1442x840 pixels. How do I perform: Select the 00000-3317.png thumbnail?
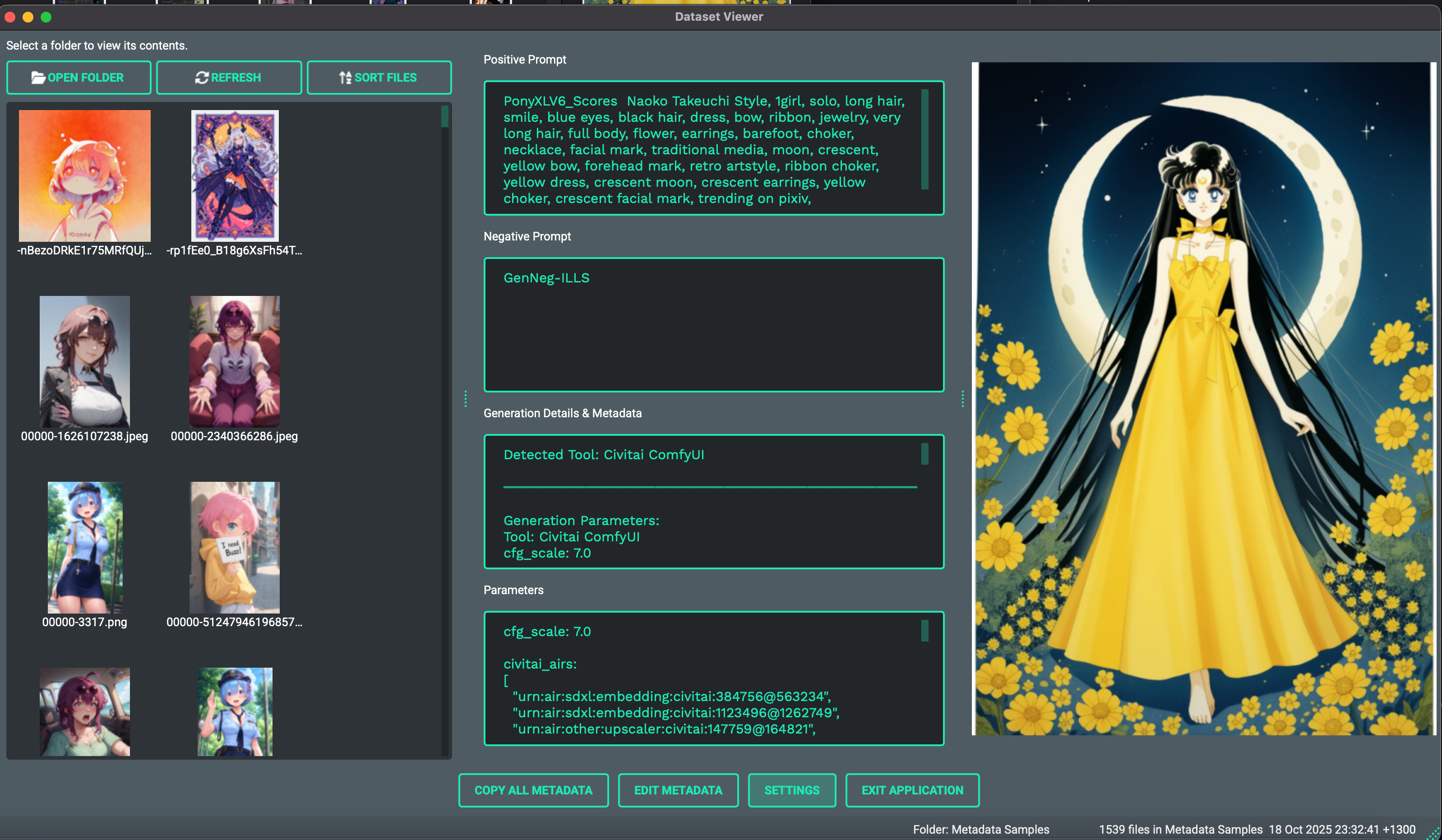[85, 548]
